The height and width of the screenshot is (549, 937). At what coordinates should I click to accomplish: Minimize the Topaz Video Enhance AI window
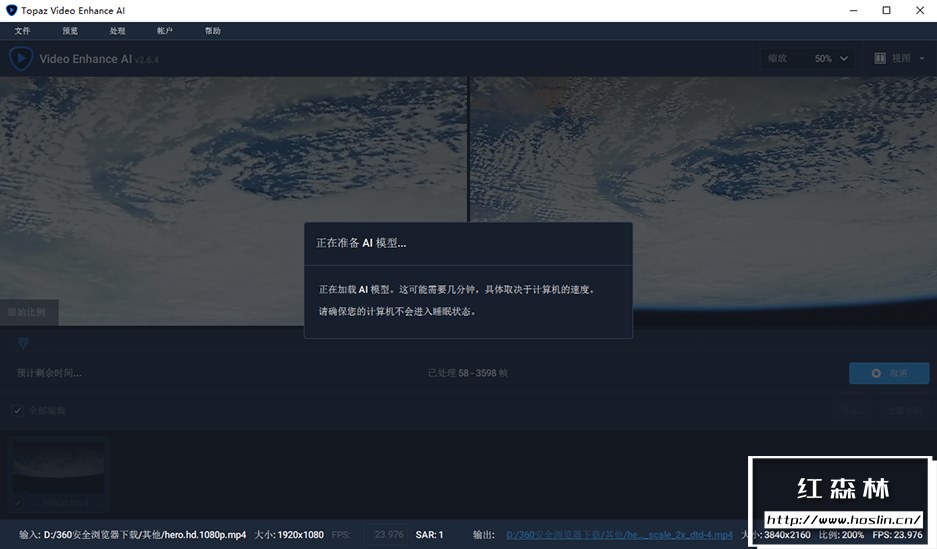click(853, 10)
